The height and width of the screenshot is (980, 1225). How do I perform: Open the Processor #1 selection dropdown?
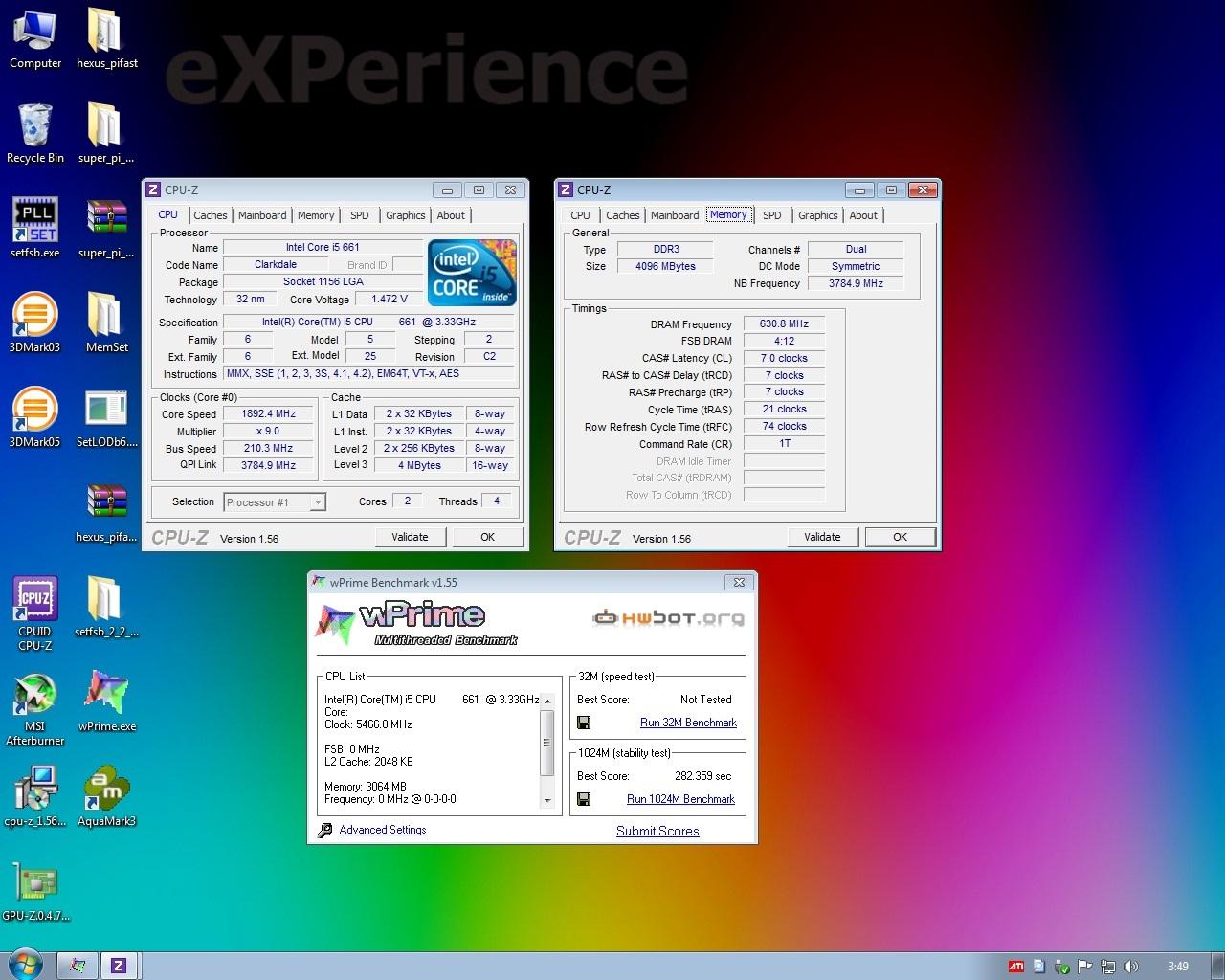pyautogui.click(x=275, y=501)
